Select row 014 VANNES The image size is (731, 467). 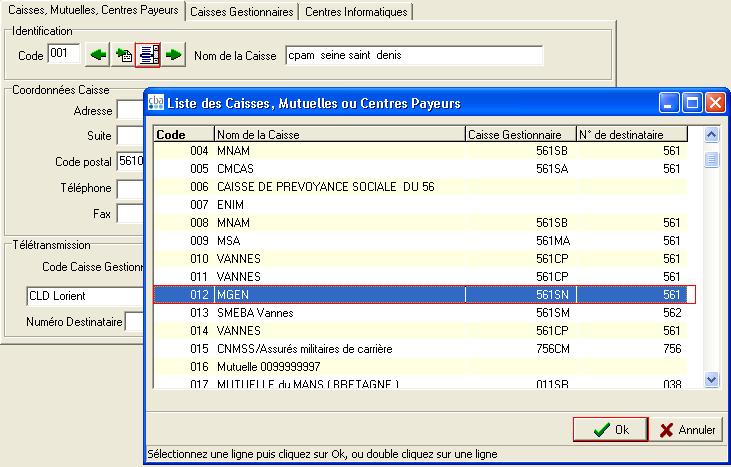421,331
